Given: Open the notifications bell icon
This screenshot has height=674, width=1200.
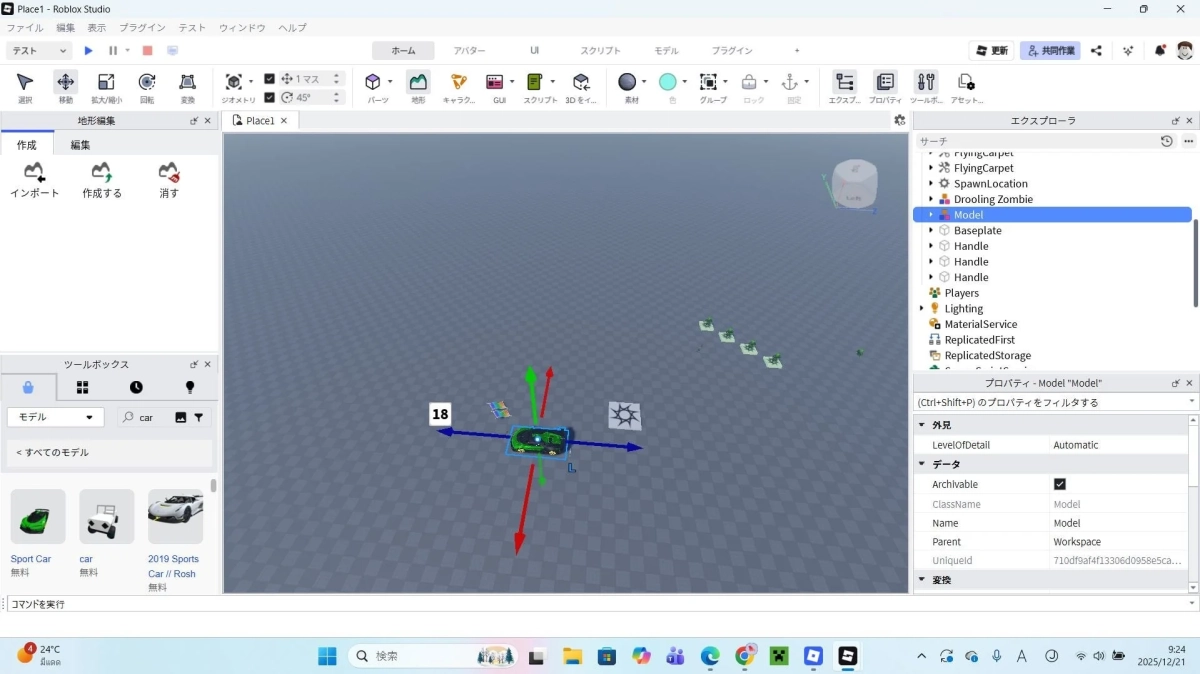Looking at the screenshot, I should 1160,50.
